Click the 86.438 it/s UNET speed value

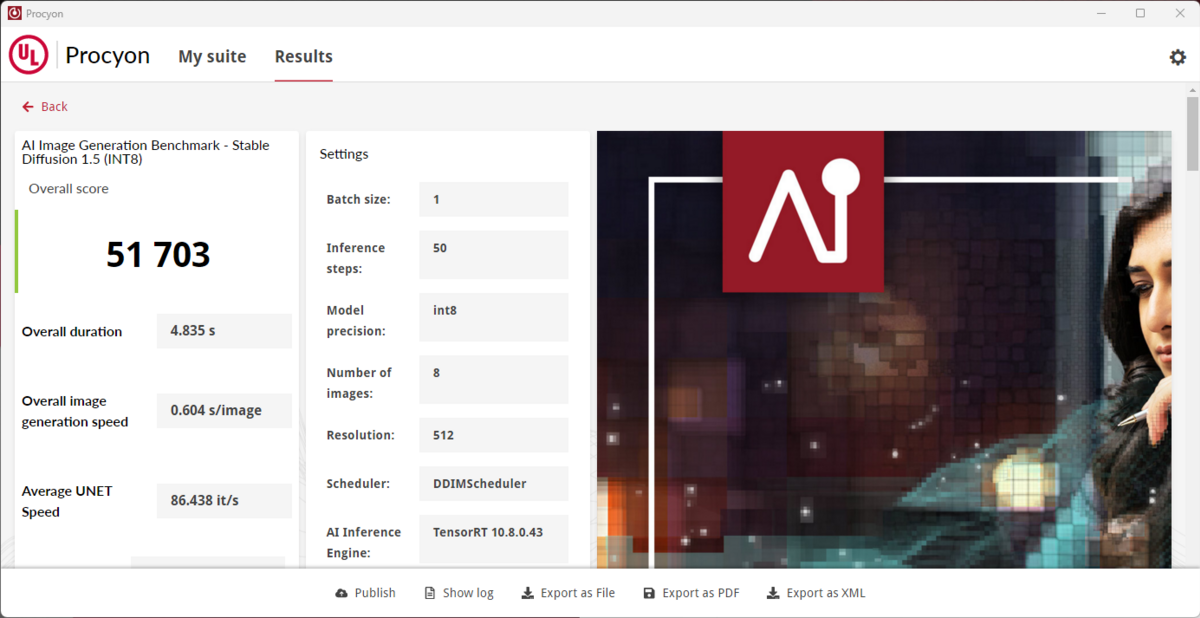(x=224, y=500)
